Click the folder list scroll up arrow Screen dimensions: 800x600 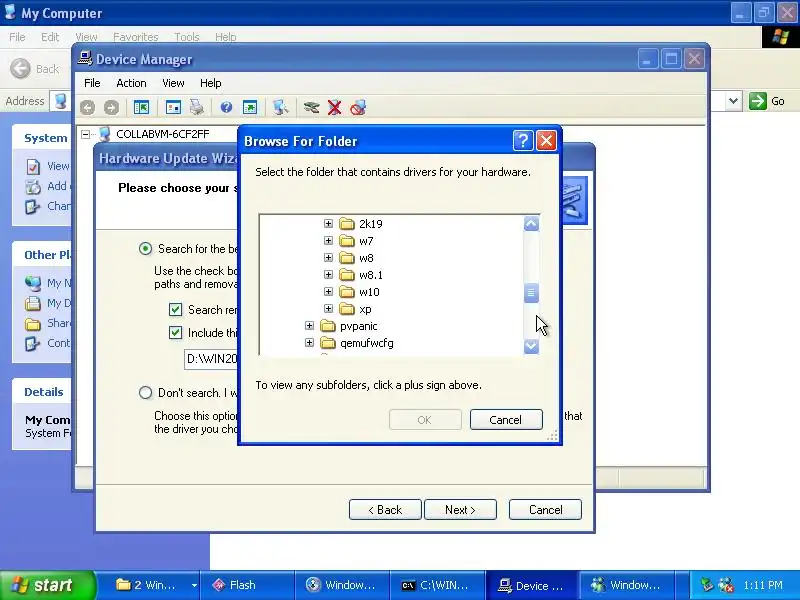point(531,223)
